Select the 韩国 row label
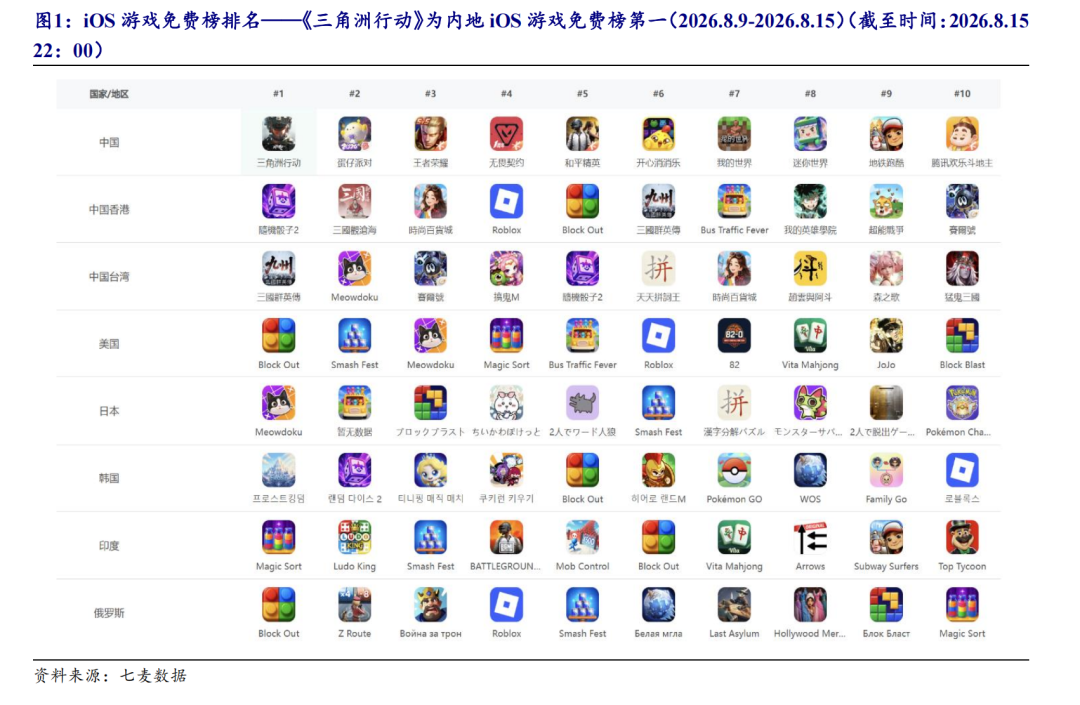Image resolution: width=1080 pixels, height=705 pixels. click(109, 478)
